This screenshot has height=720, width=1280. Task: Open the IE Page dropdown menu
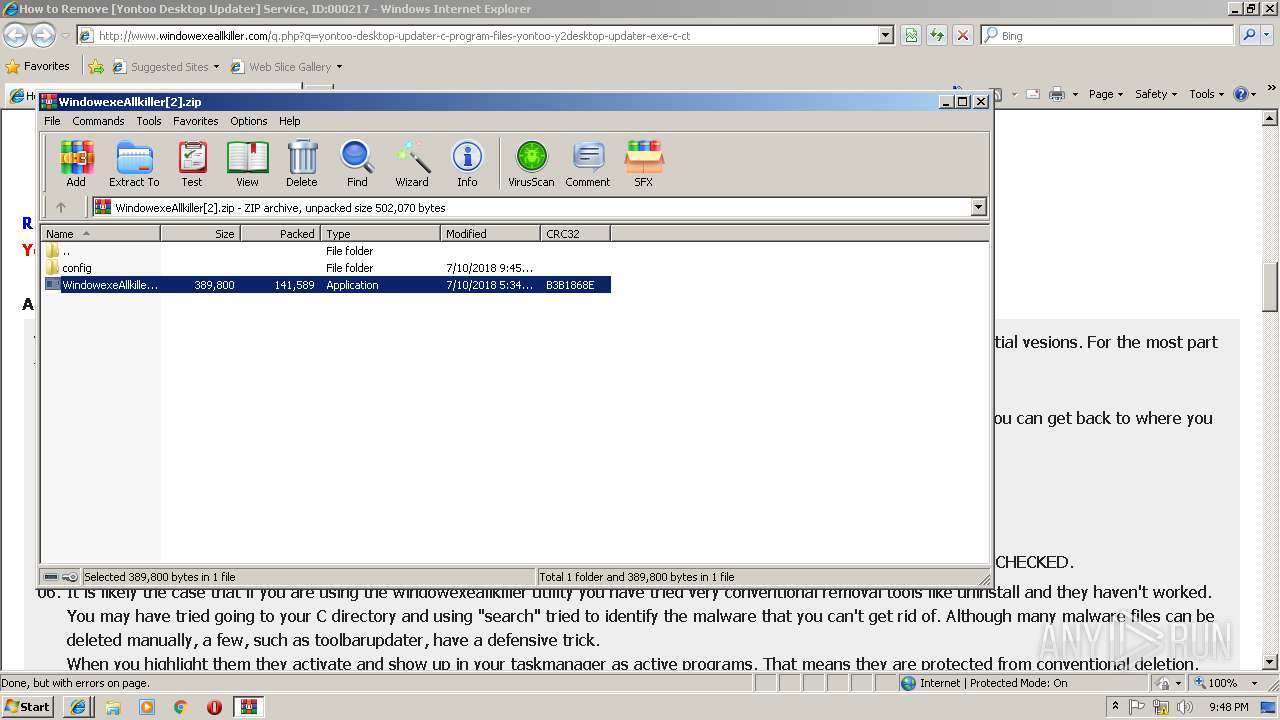(1106, 94)
